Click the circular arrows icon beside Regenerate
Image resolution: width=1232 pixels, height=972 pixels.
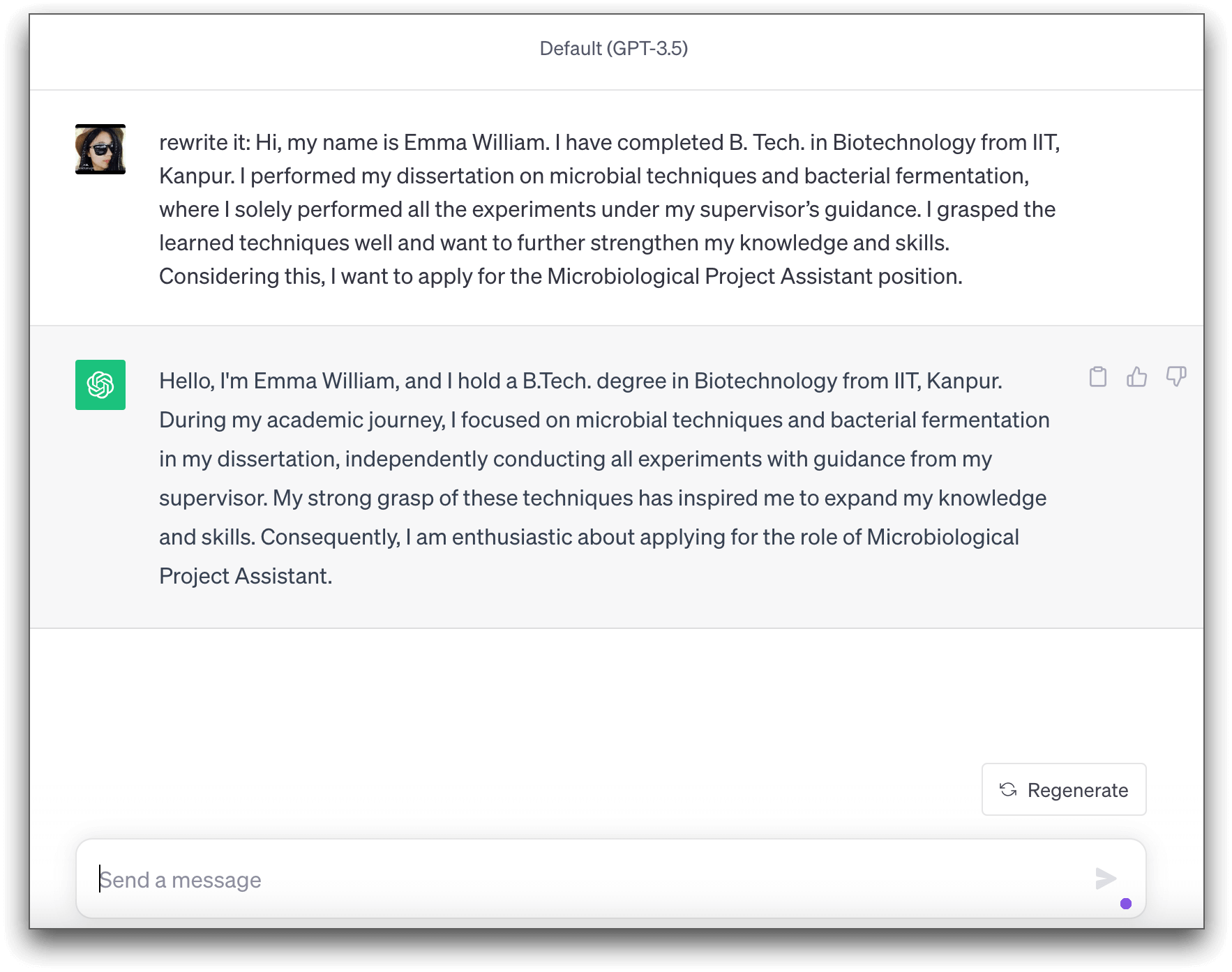[x=1008, y=789]
